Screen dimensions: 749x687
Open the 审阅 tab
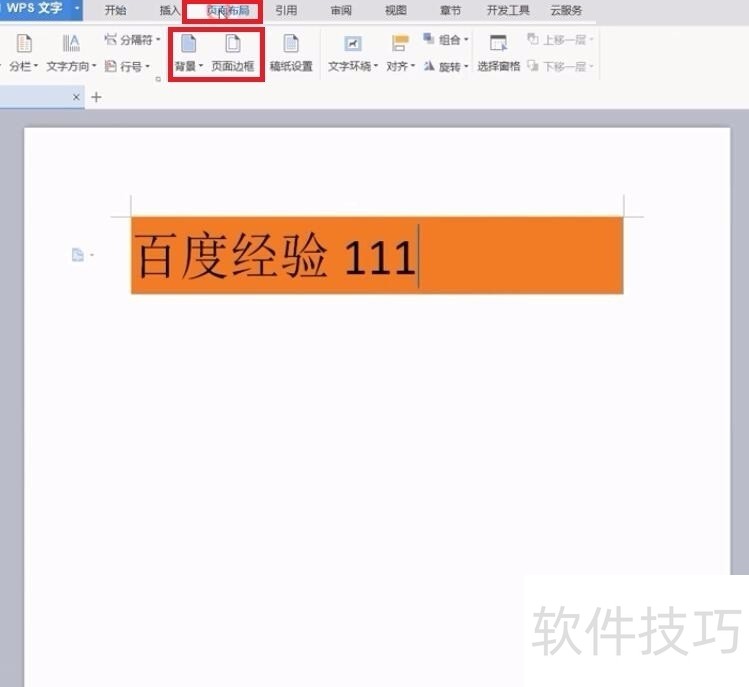pos(341,10)
